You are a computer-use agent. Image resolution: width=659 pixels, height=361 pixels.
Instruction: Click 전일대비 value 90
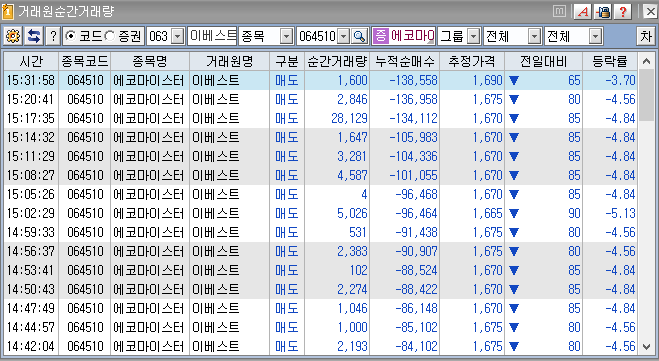click(x=574, y=213)
